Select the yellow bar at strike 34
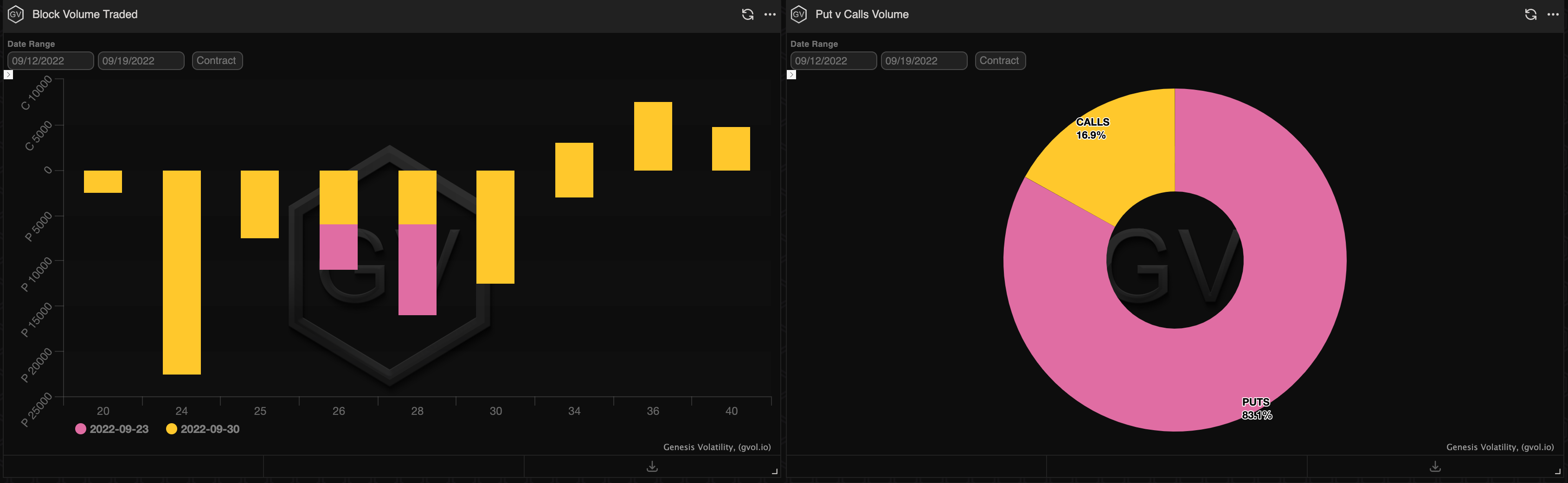Image resolution: width=1568 pixels, height=483 pixels. click(x=574, y=170)
